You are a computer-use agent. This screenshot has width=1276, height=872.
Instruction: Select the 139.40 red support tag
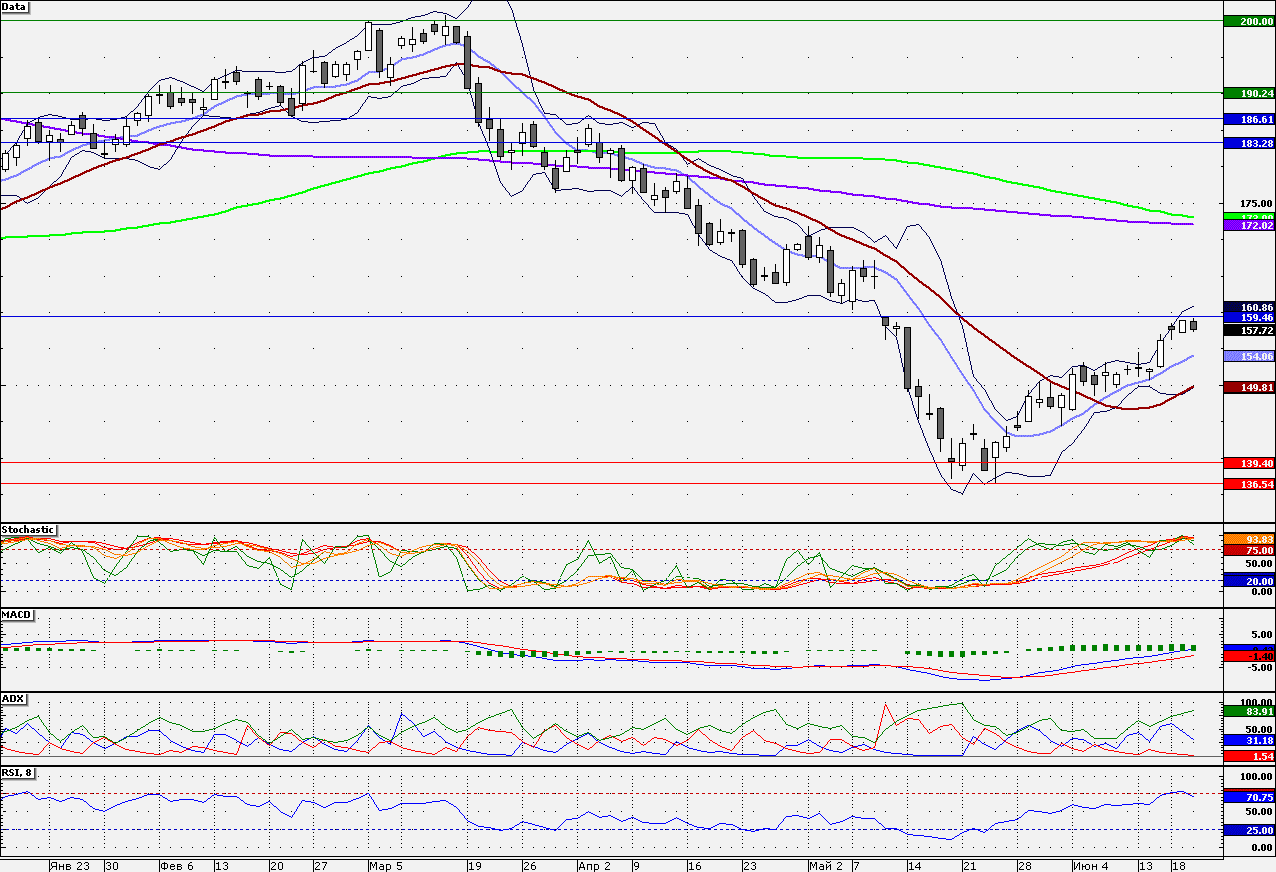pos(1249,463)
